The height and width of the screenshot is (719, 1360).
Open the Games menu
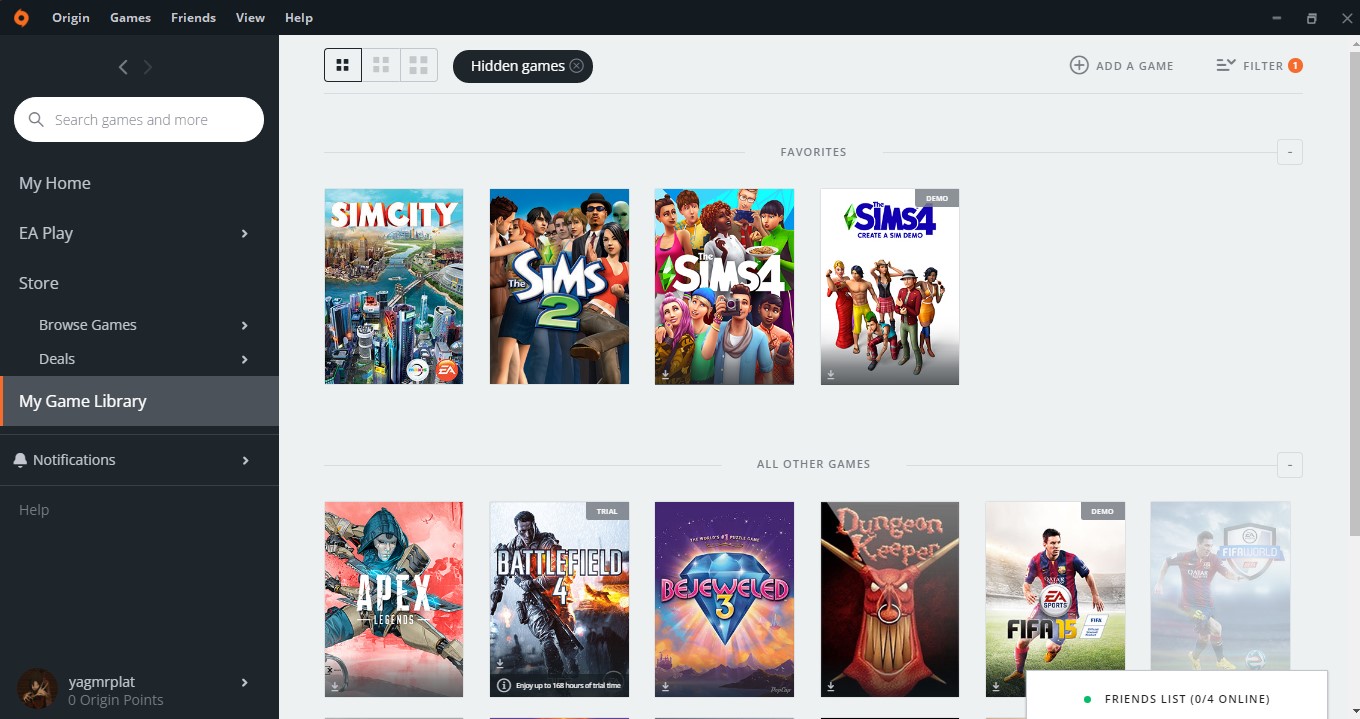tap(130, 17)
